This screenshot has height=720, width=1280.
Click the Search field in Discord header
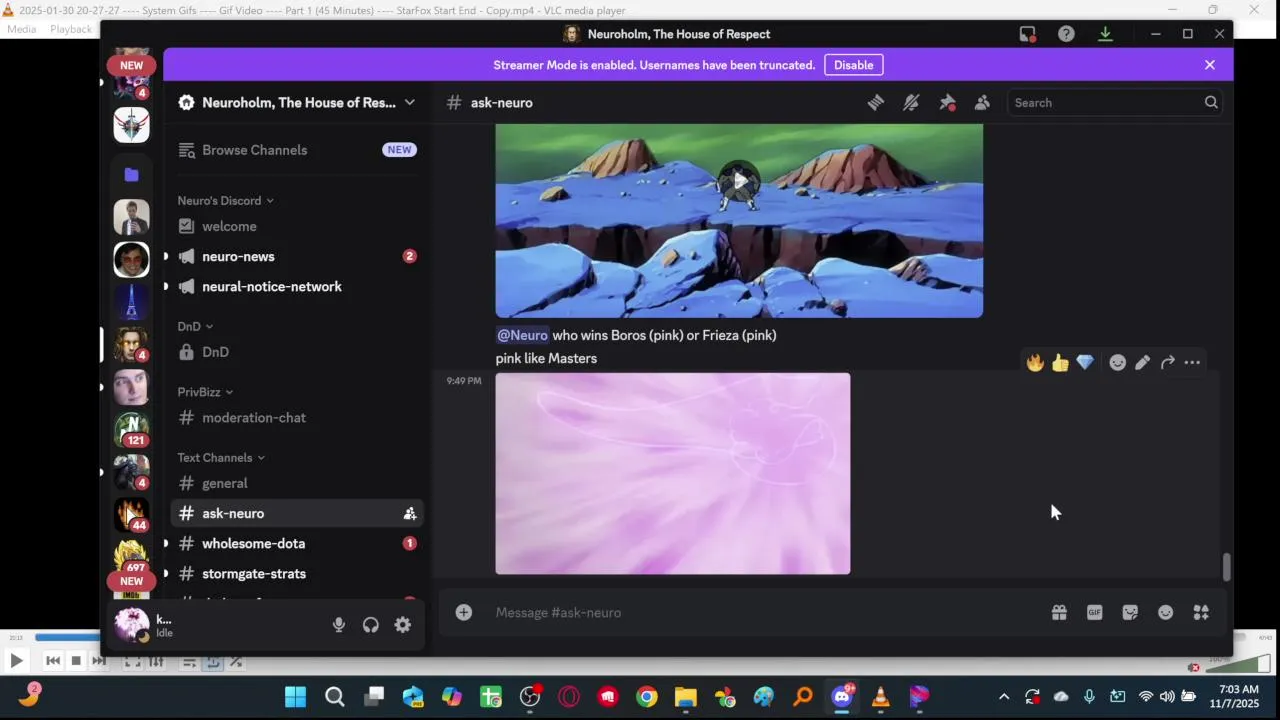(1114, 102)
